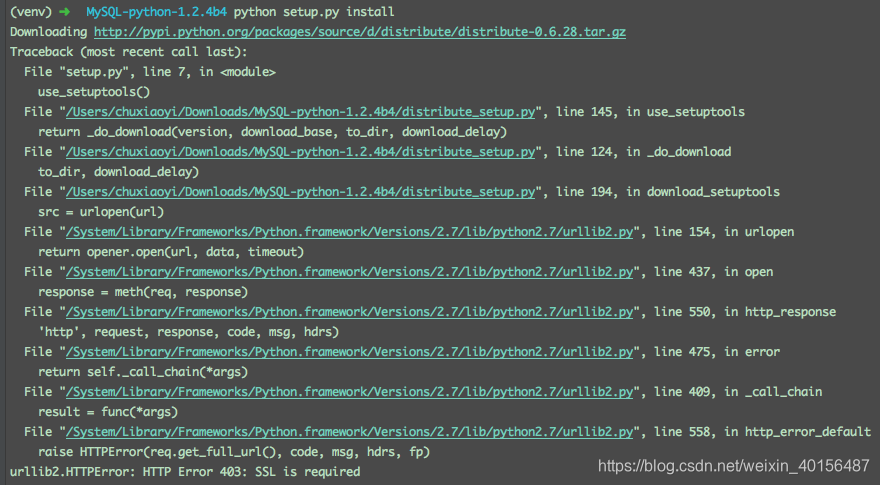The image size is (880, 485).
Task: Click the 'MySQL-python-1.2.4b4' prompt directory name
Action: [x=157, y=12]
